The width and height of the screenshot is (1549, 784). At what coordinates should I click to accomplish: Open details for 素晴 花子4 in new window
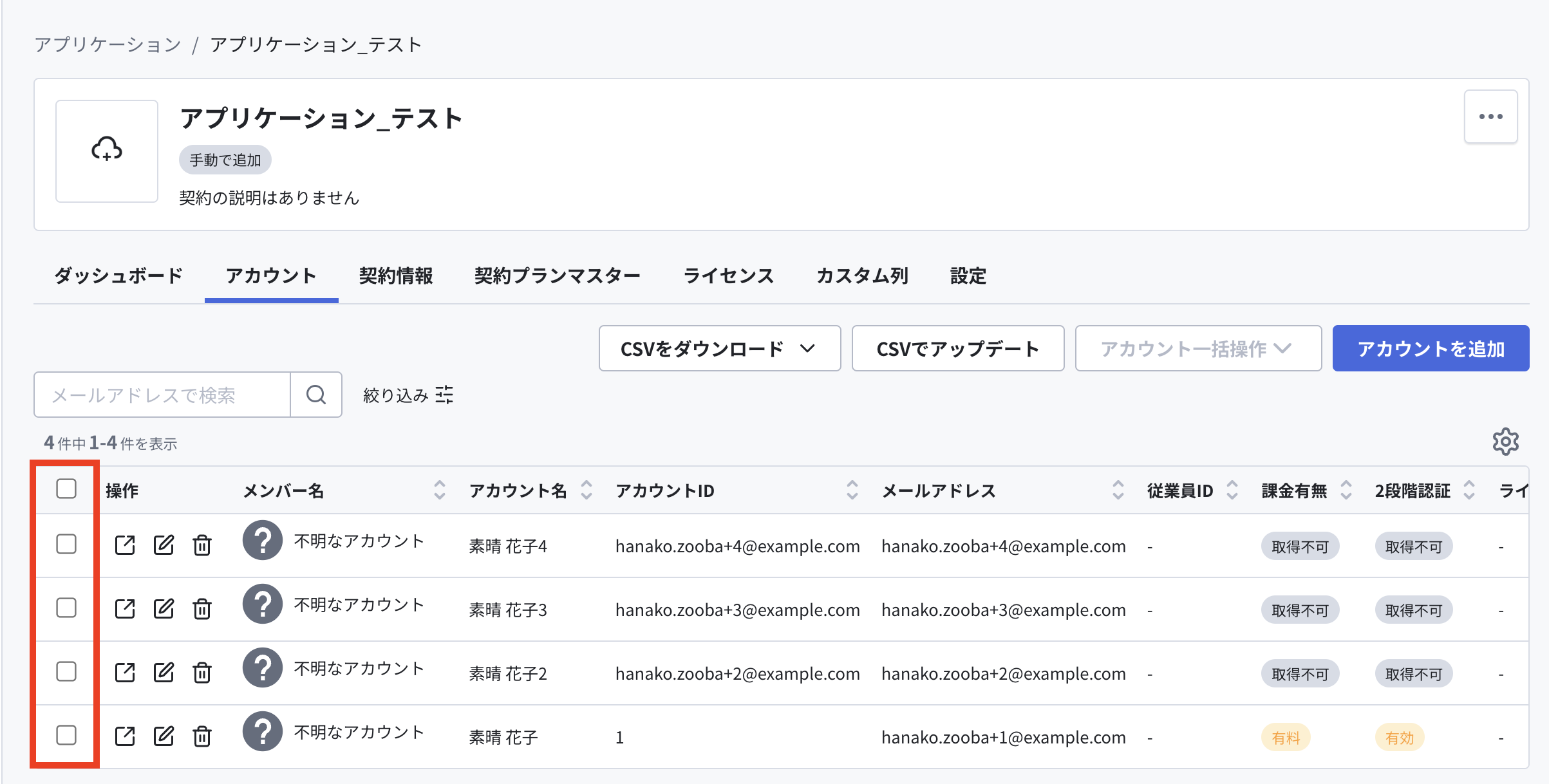coord(125,545)
